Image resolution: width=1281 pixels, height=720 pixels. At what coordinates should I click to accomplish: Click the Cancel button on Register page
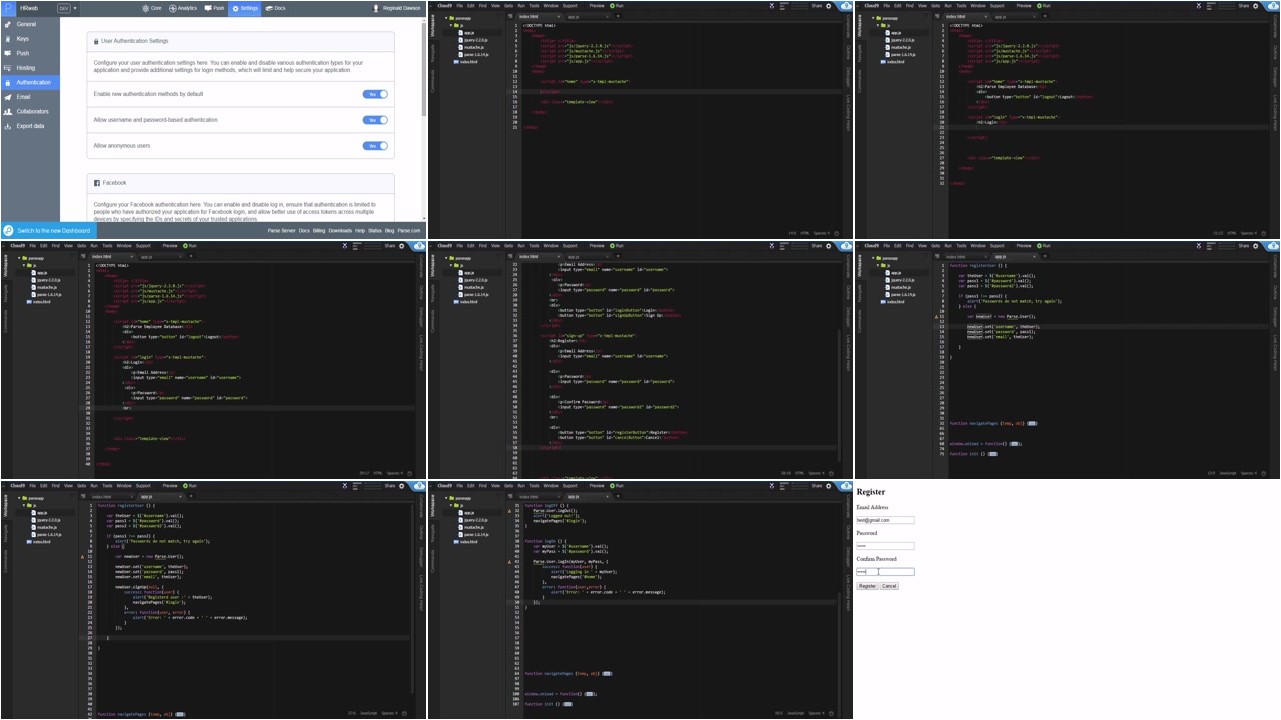[x=889, y=586]
